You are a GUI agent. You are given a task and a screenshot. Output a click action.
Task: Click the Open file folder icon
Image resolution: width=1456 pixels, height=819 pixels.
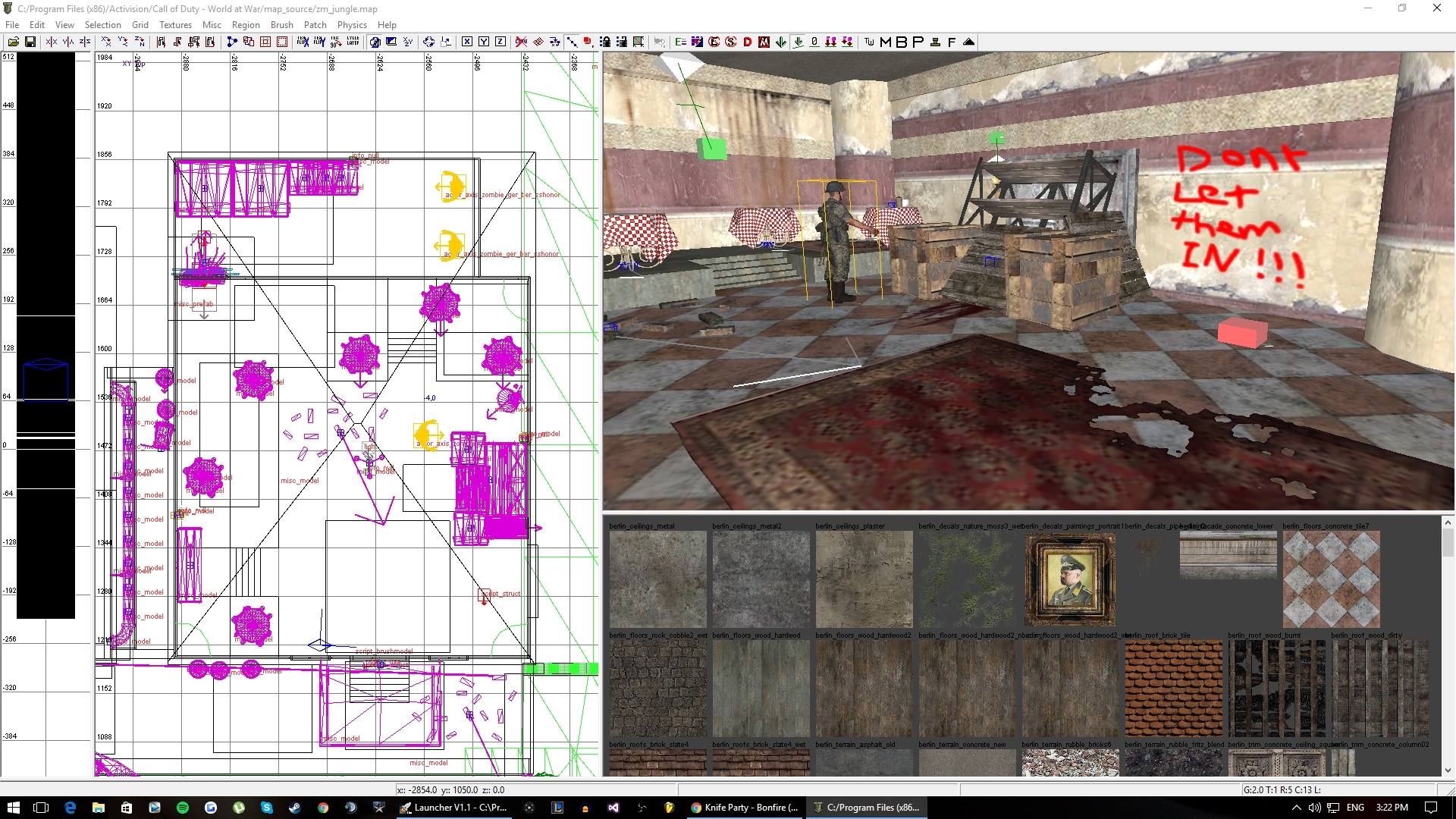point(14,42)
